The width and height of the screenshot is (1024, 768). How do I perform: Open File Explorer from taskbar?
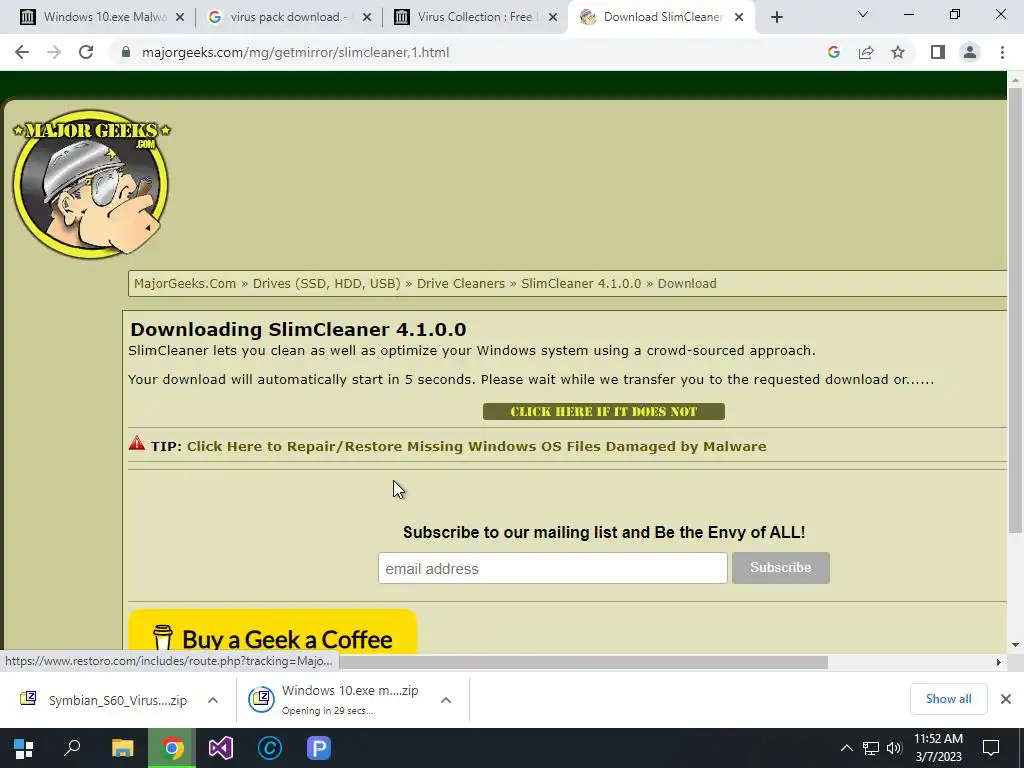tap(122, 748)
